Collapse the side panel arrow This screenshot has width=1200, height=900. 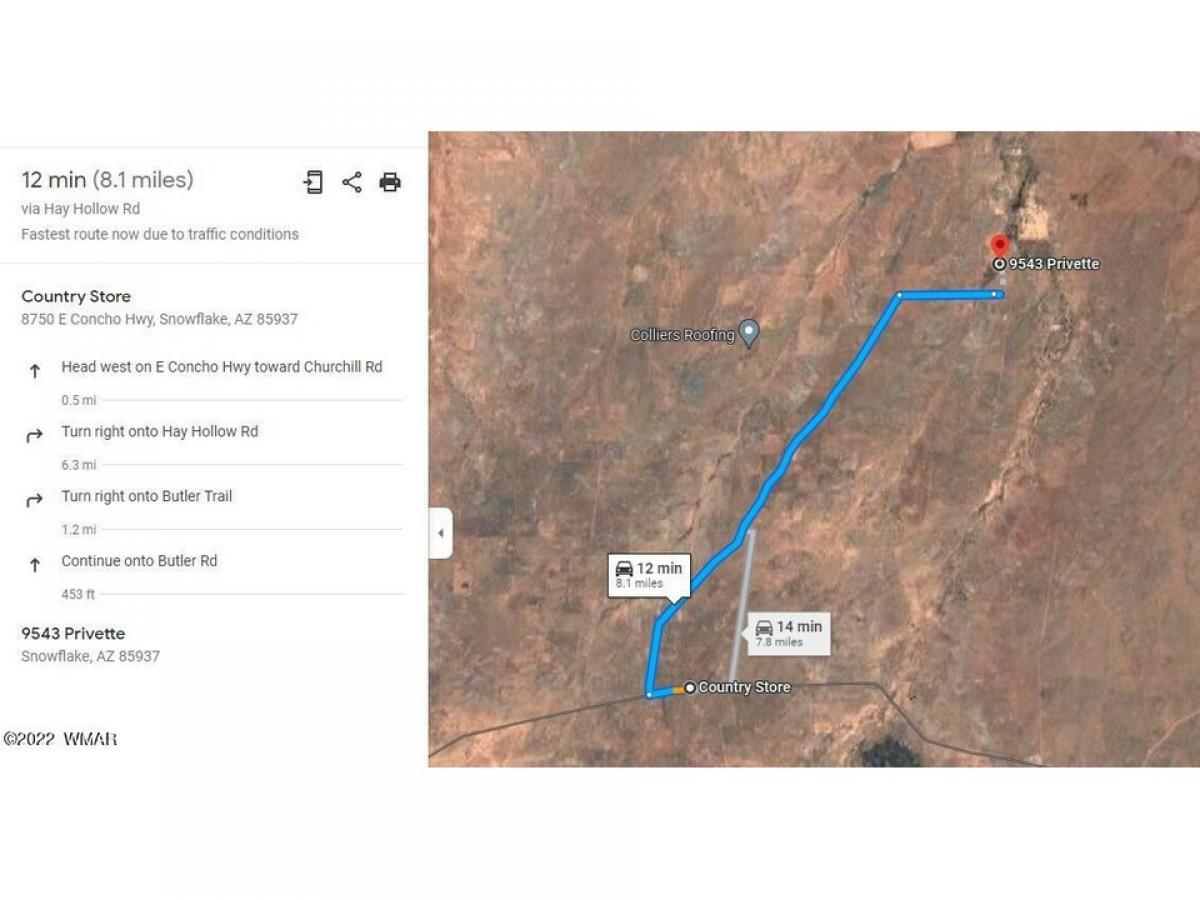pos(441,533)
